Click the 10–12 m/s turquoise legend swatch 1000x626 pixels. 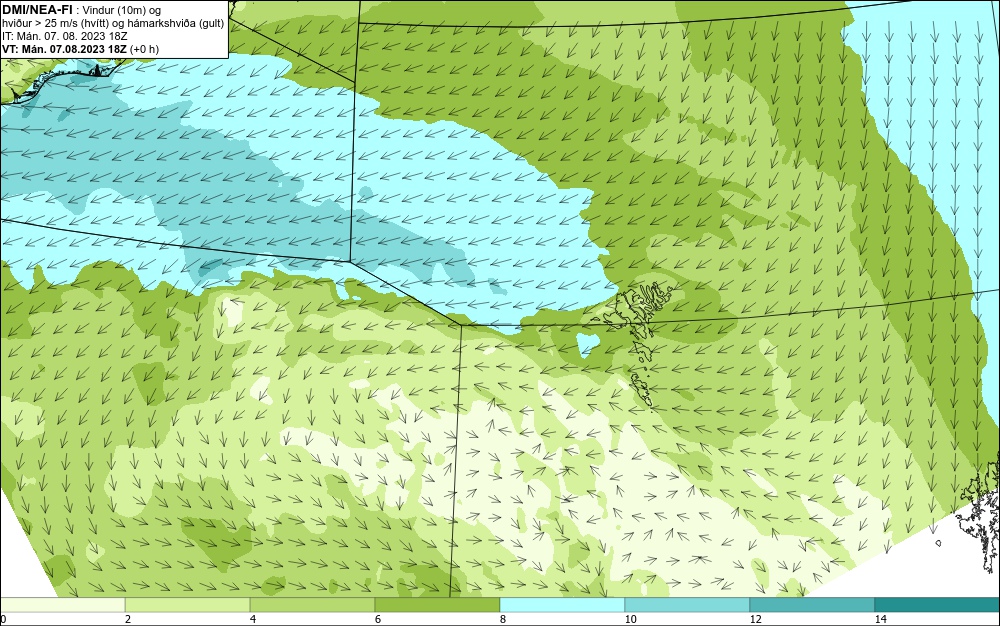[687, 605]
